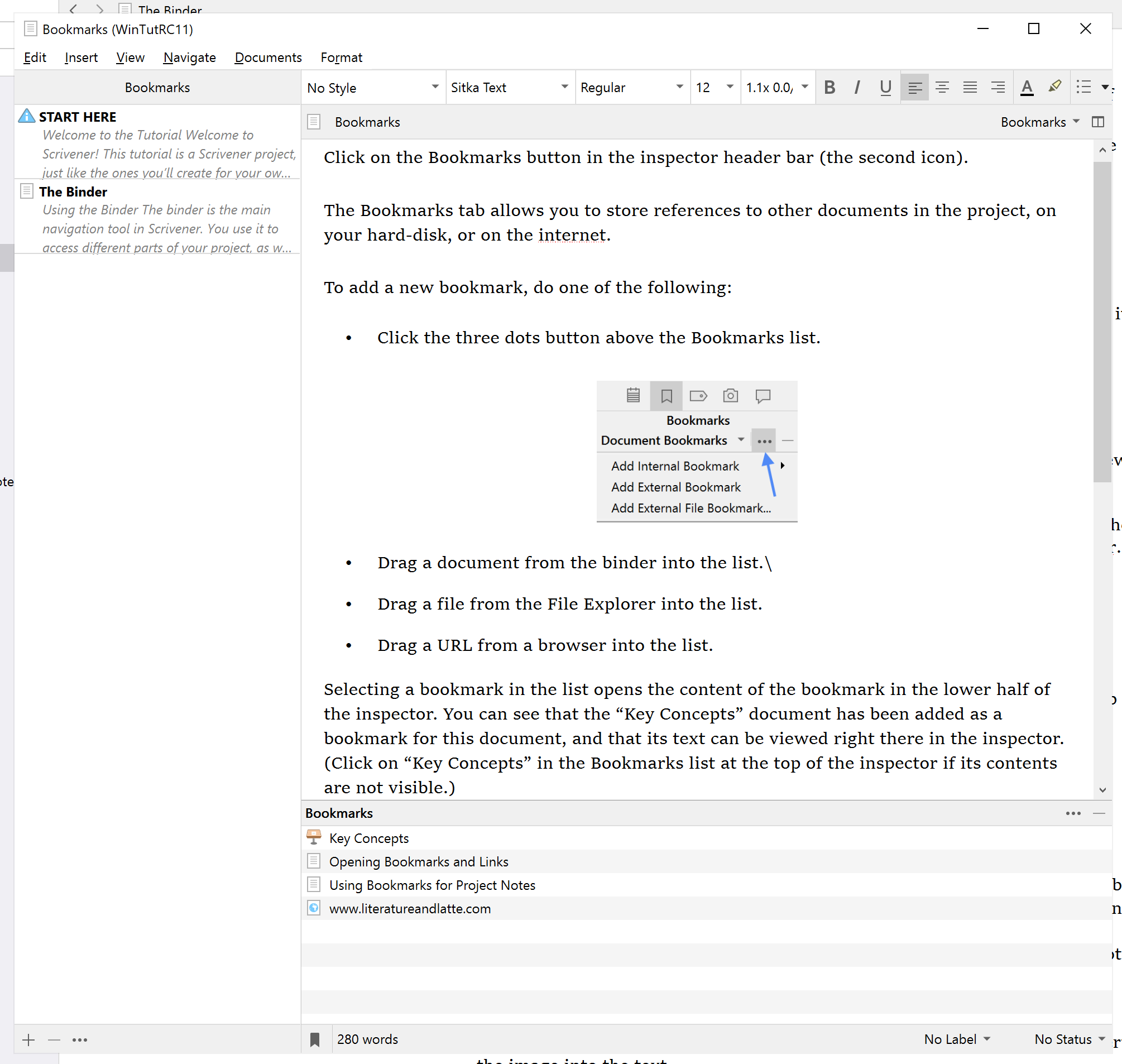Open text color picker
Image resolution: width=1122 pixels, height=1064 pixels.
click(1027, 87)
